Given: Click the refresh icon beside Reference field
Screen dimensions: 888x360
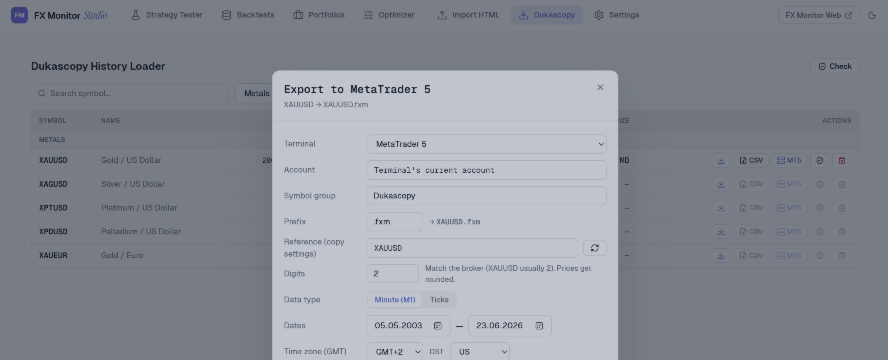Looking at the screenshot, I should [595, 248].
